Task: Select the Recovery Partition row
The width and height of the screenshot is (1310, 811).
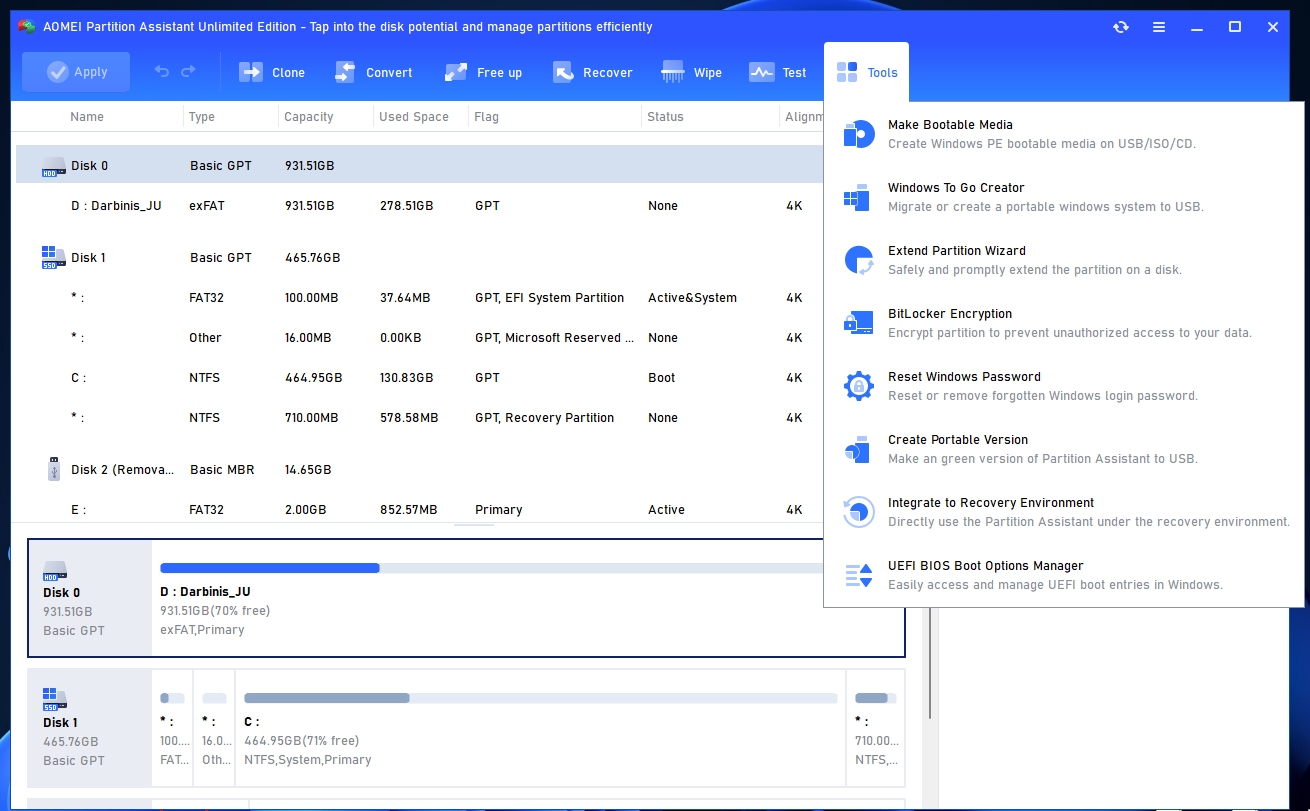Action: coord(420,417)
